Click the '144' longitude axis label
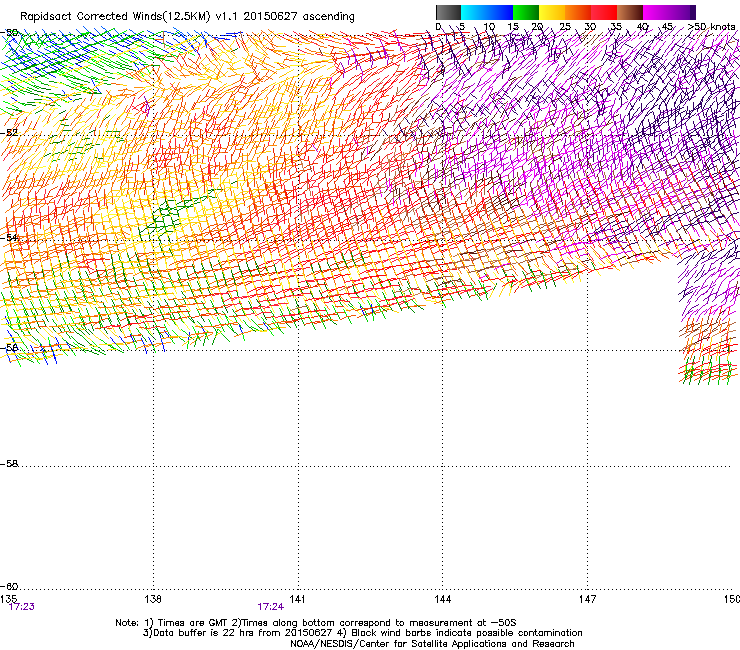Screen dimensions: 740x650 (442, 599)
